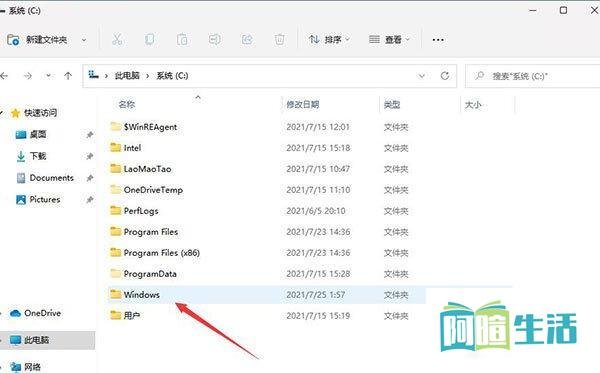Click the New Folder (新建文件夹) button
This screenshot has width=600, height=373.
tap(37, 39)
